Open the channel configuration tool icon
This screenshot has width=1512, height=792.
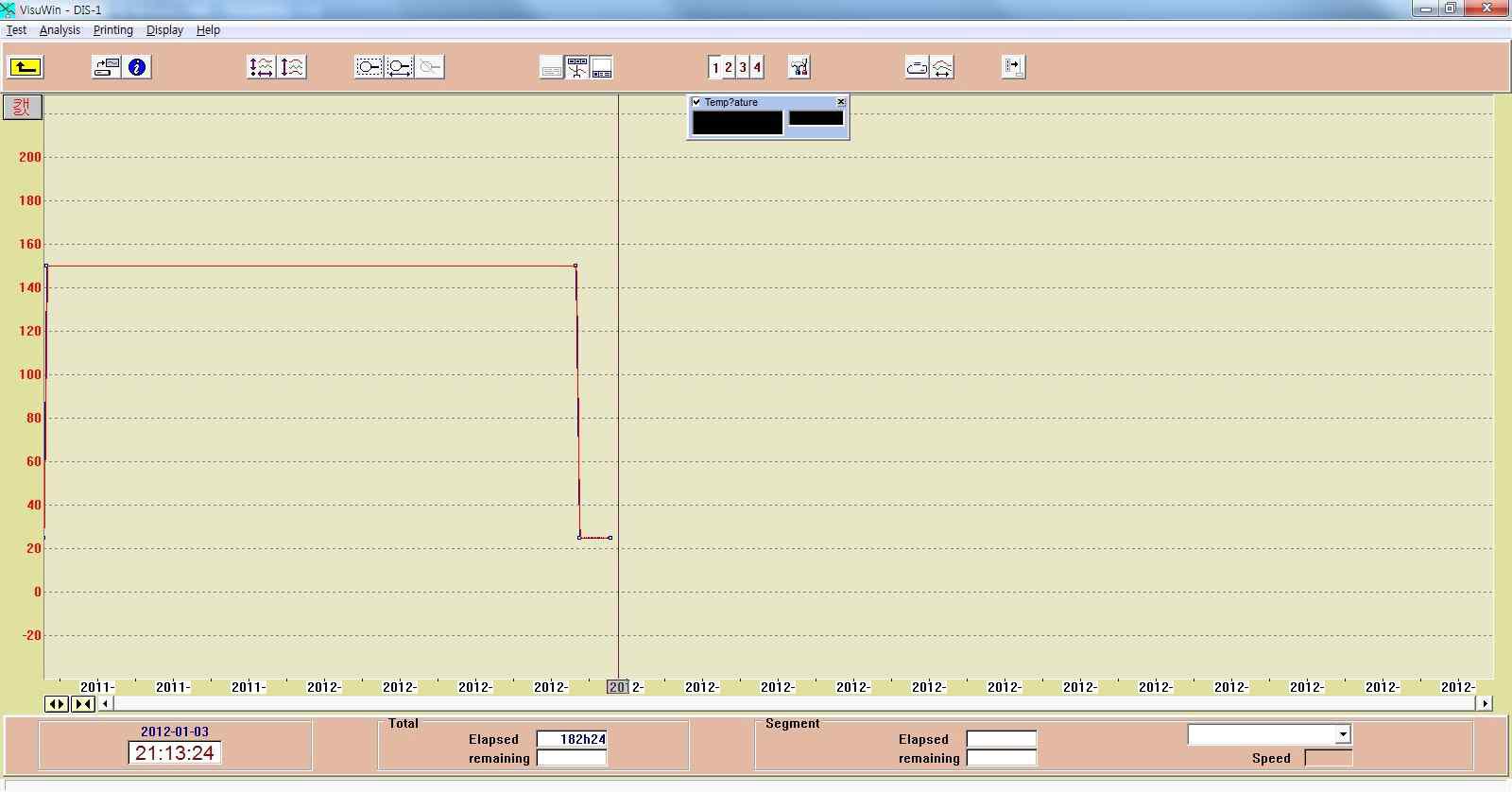coord(799,67)
